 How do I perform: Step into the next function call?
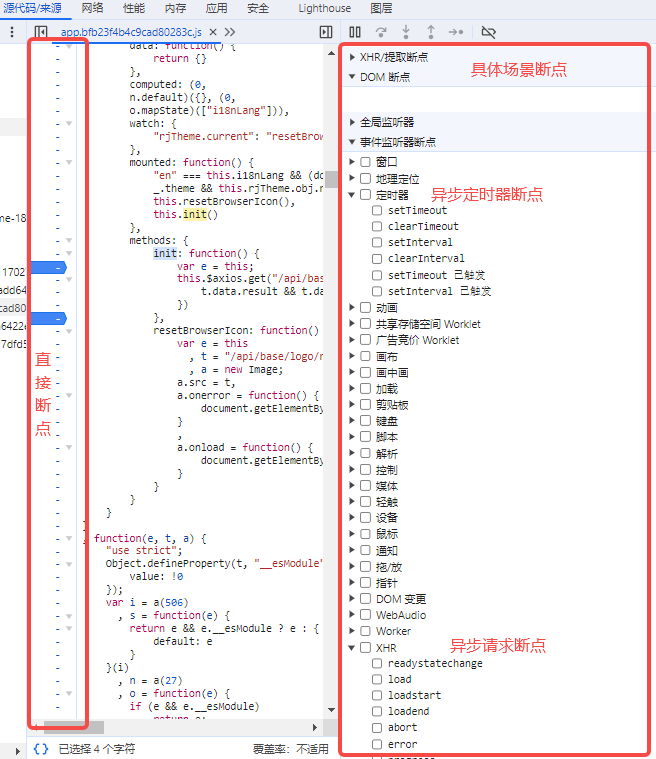[406, 32]
